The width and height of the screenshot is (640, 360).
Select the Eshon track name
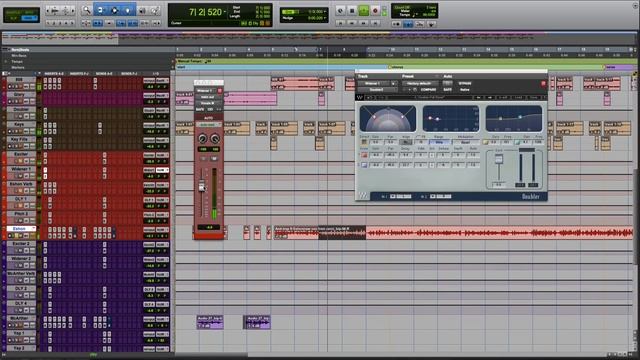(x=19, y=229)
